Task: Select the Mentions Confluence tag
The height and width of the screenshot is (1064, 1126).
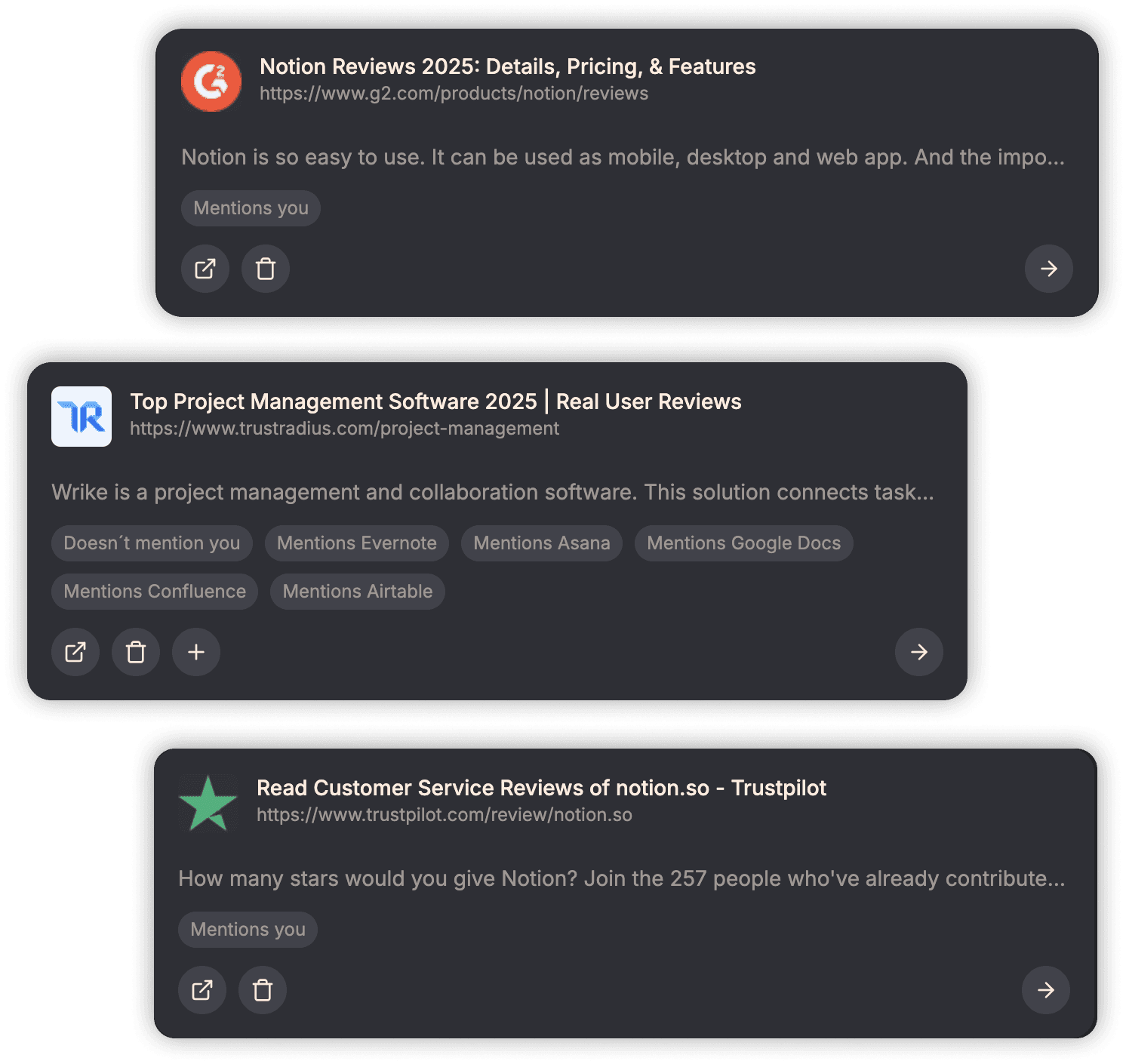Action: click(154, 591)
